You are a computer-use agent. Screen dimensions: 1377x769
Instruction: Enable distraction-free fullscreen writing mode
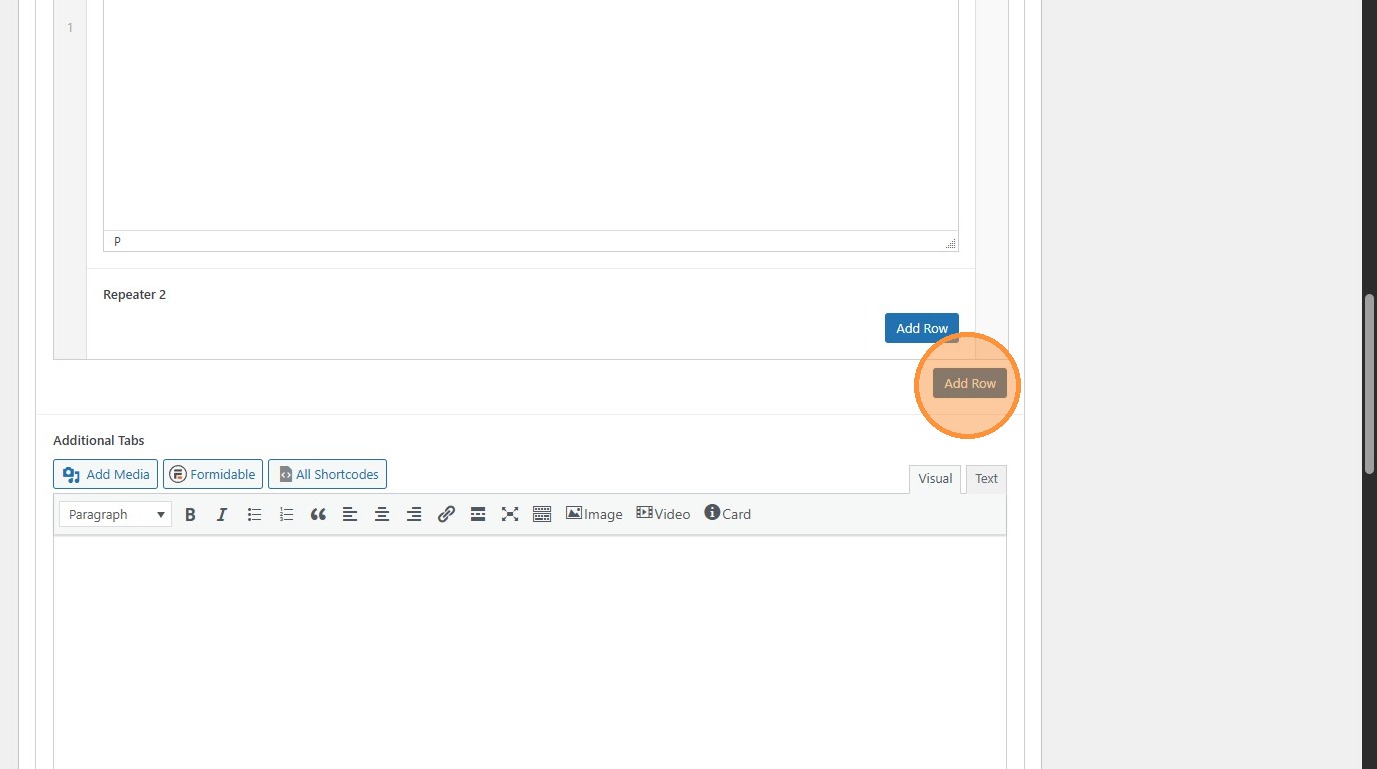pos(510,514)
